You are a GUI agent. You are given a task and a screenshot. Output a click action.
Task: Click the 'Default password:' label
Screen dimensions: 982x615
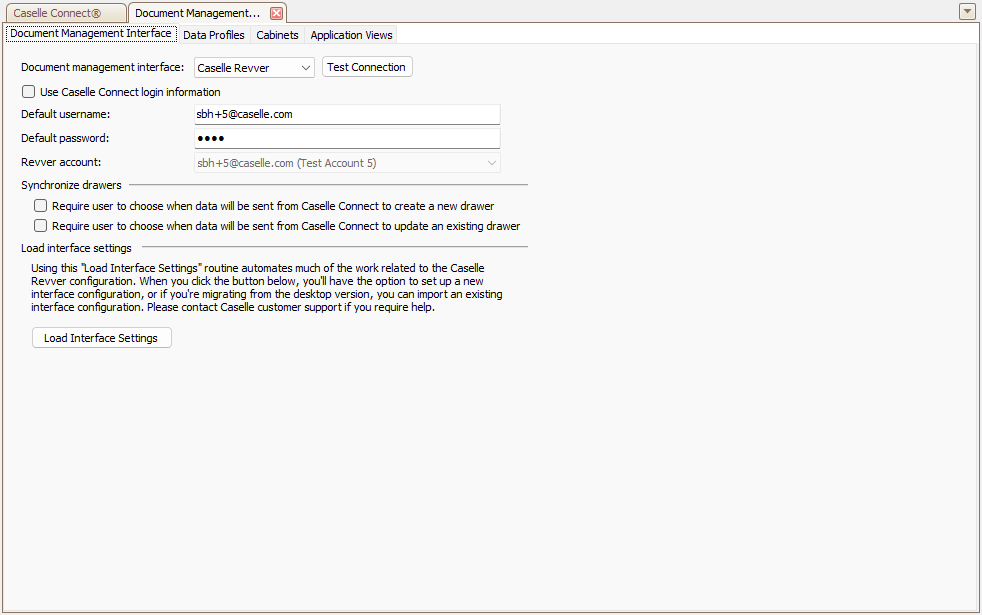point(65,138)
